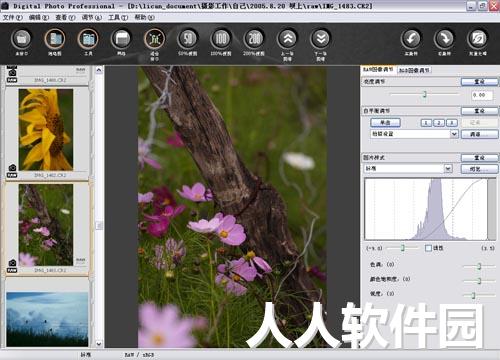This screenshot has height=360, width=500.
Task: Select white balance preset button 1
Action: (426, 123)
